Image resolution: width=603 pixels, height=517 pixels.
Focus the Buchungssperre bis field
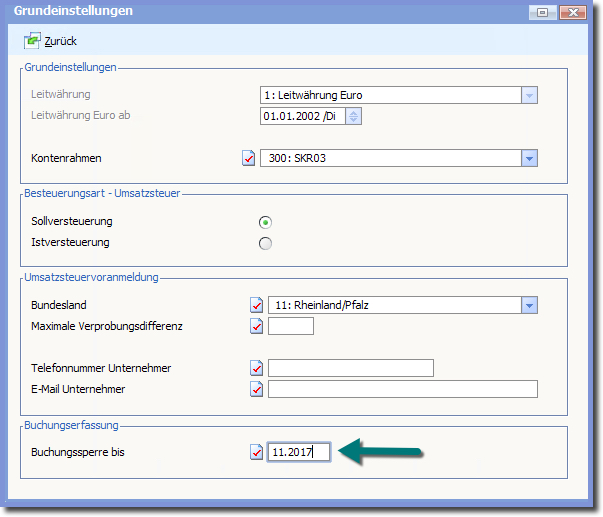click(x=298, y=452)
